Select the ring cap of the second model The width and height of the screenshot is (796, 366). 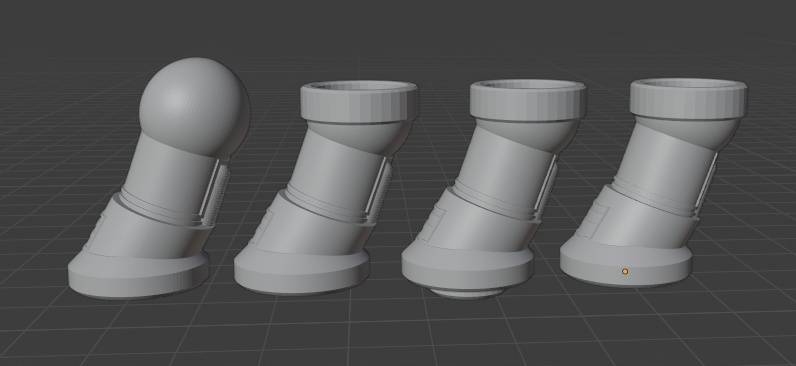pos(359,102)
